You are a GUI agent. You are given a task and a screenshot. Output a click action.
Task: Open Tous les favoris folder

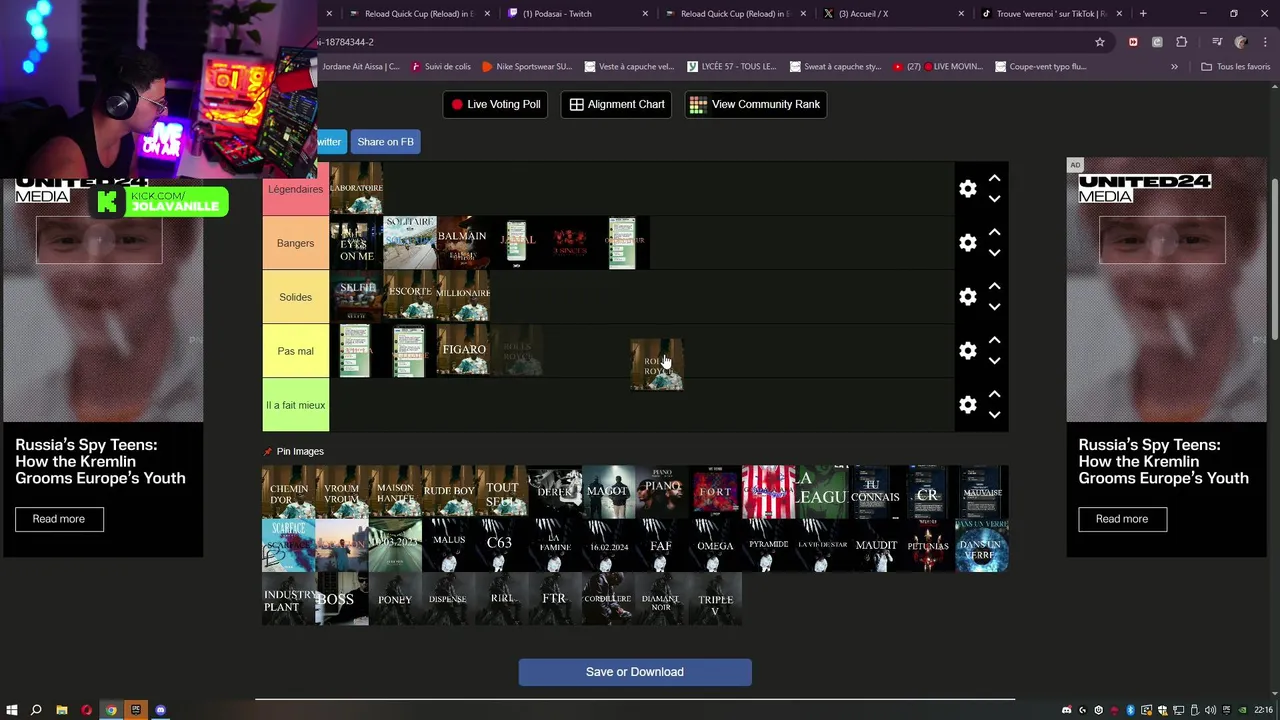click(1236, 67)
